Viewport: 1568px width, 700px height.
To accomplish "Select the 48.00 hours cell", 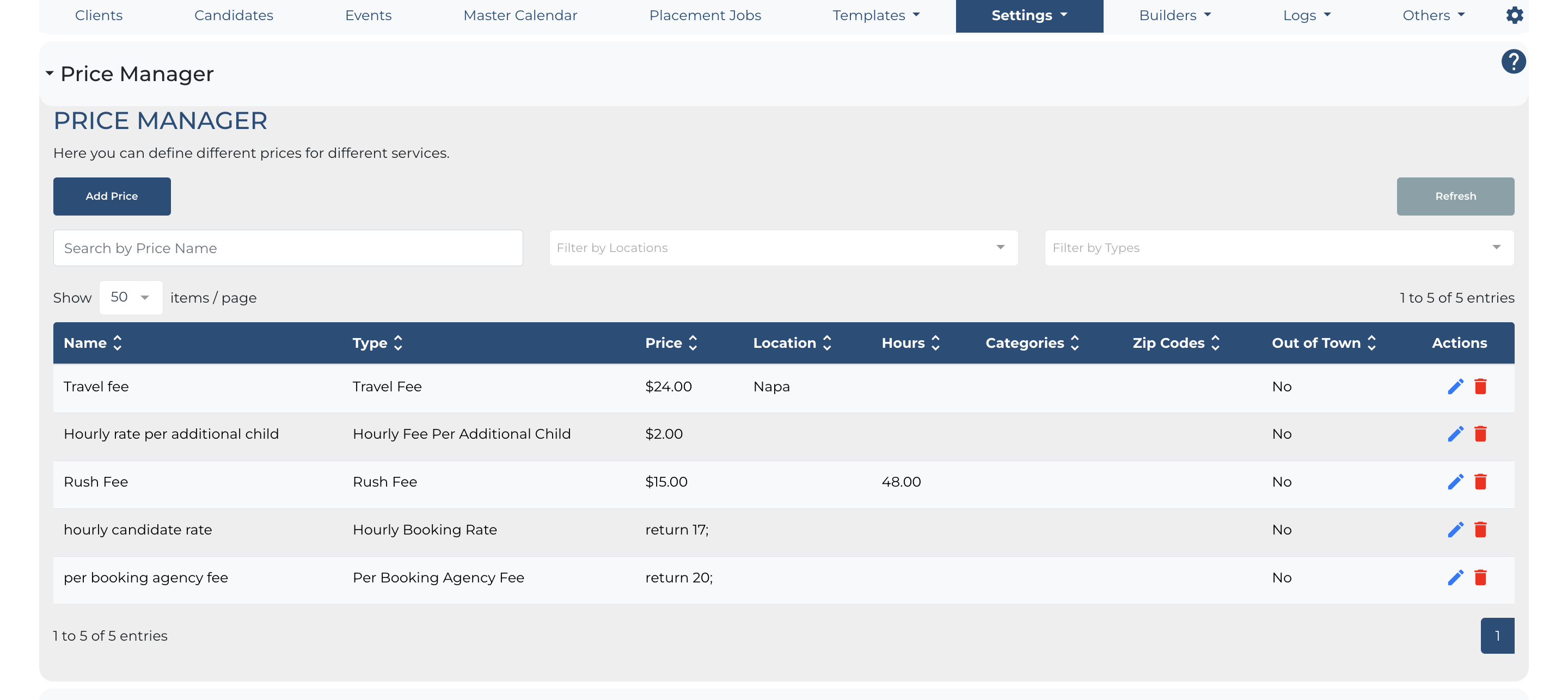I will coord(901,482).
